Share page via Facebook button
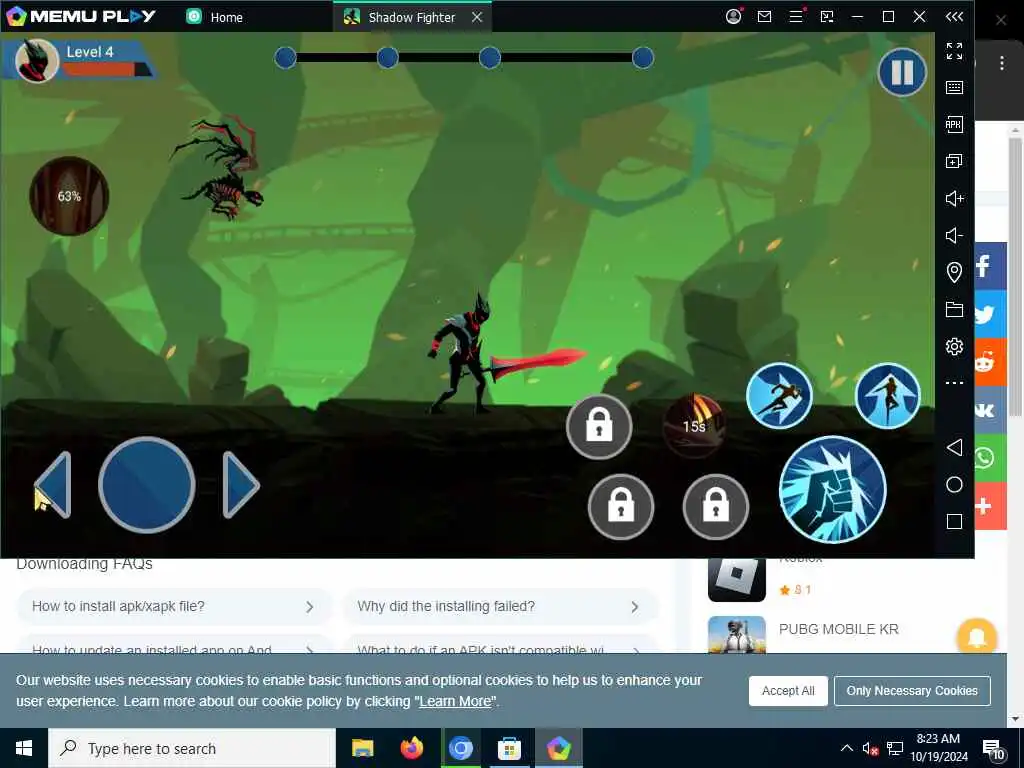1024x768 pixels. [990, 266]
